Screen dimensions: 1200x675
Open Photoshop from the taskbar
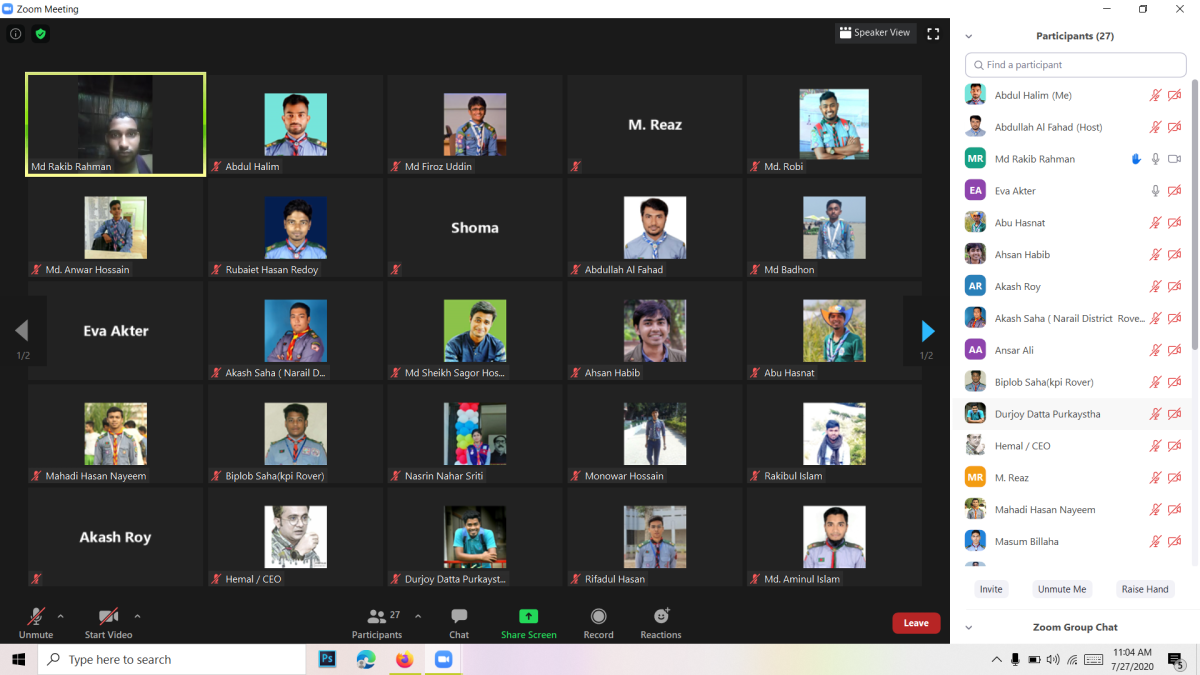pos(327,660)
